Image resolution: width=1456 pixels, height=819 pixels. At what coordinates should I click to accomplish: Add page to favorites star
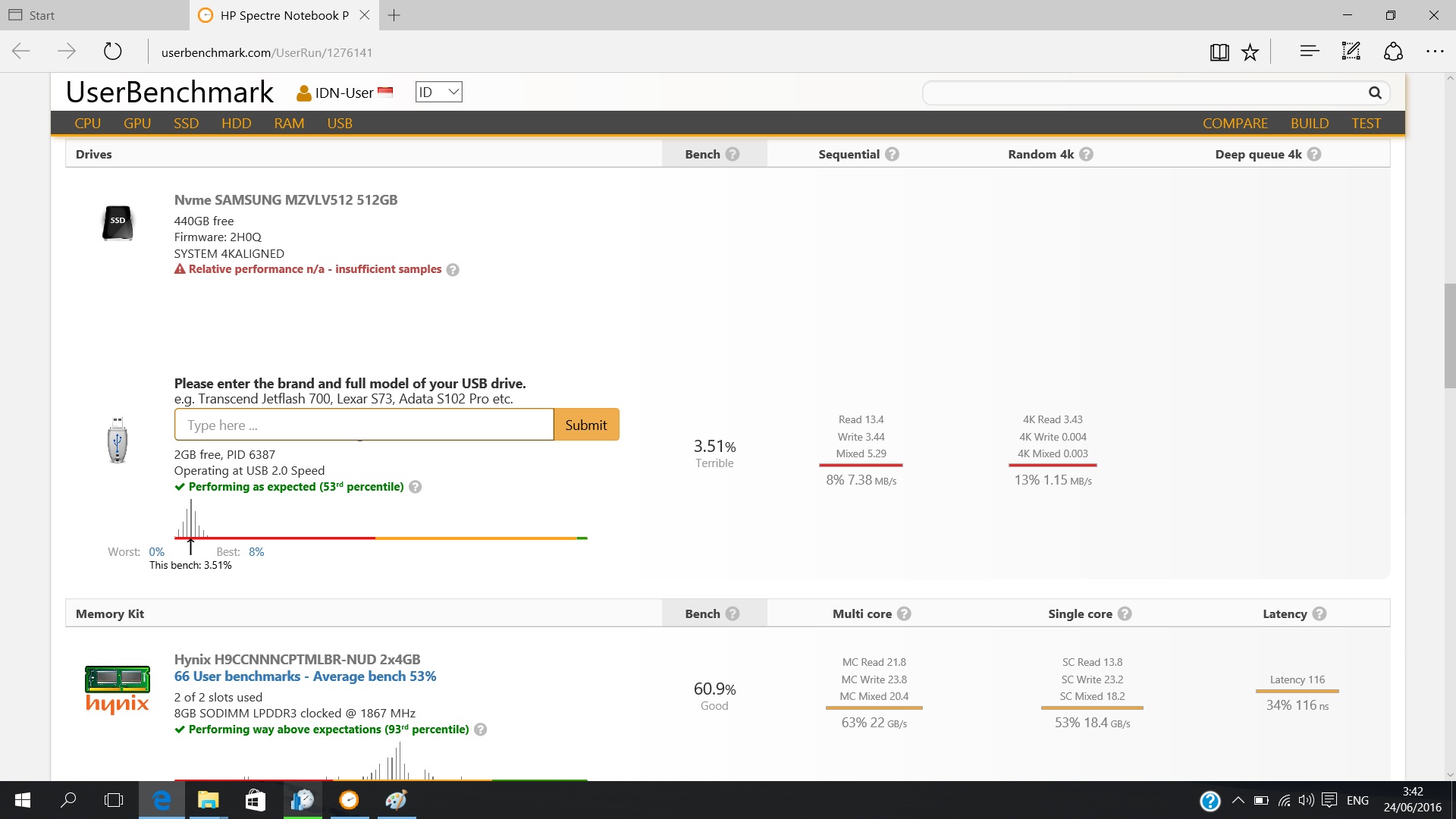[x=1250, y=52]
